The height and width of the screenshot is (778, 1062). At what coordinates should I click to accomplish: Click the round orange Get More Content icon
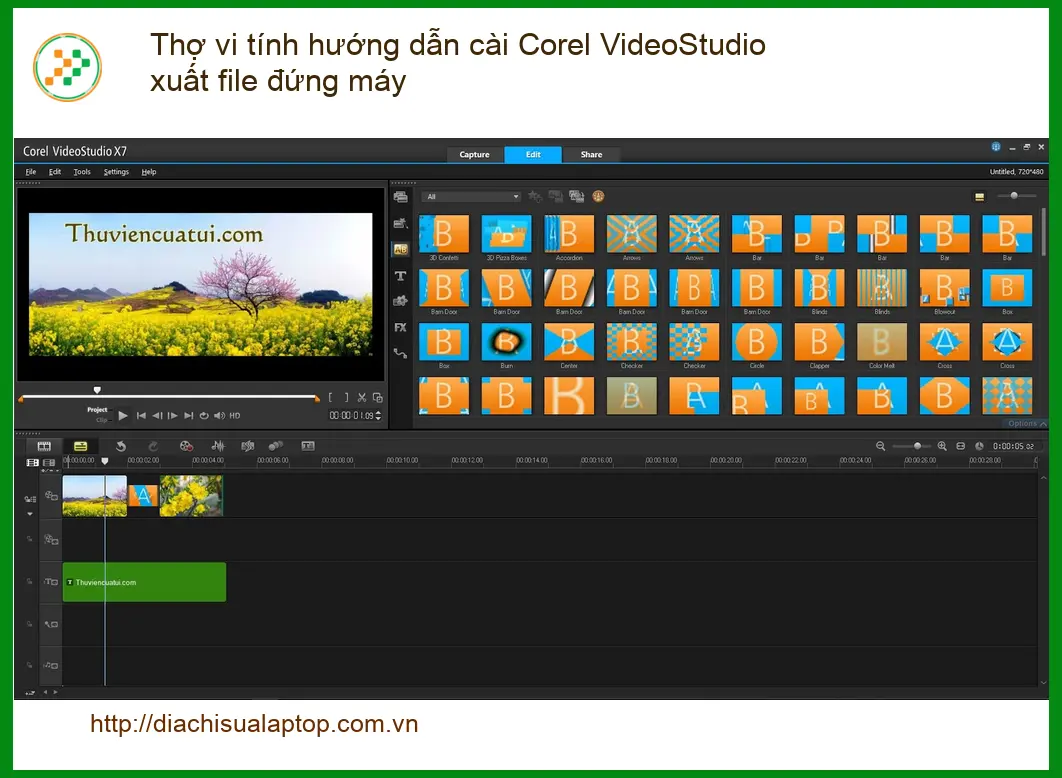click(598, 196)
